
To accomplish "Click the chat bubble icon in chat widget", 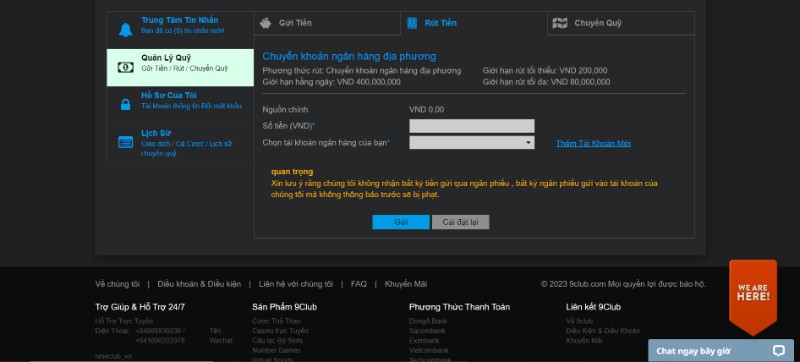I will point(778,351).
